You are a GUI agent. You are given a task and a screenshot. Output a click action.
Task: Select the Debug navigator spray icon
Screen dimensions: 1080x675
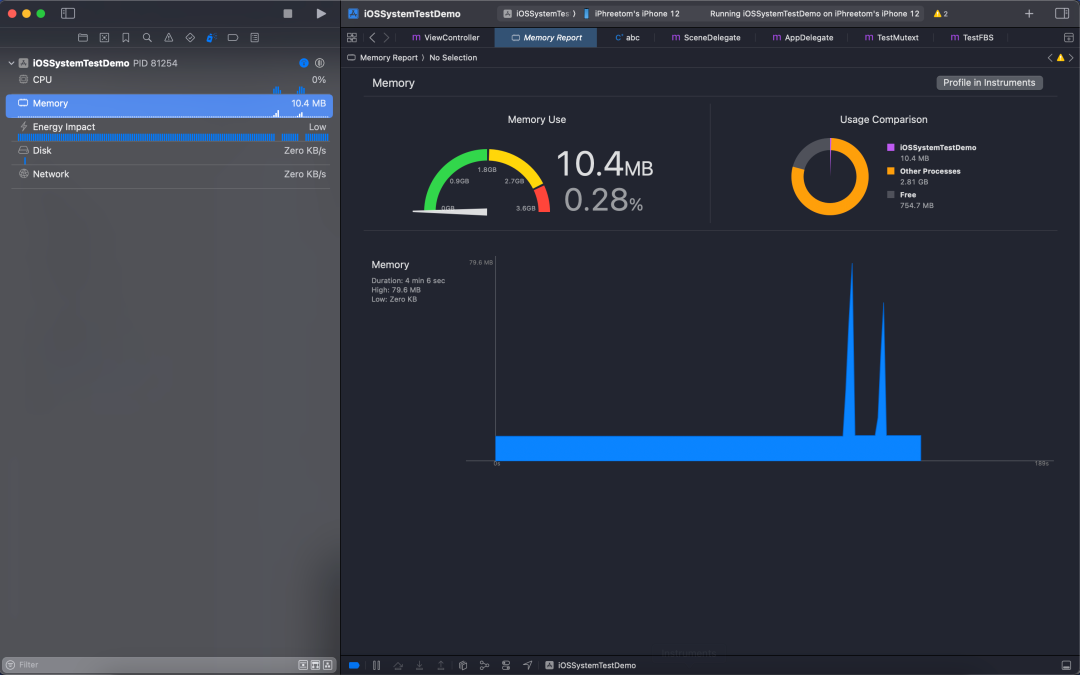(x=211, y=38)
